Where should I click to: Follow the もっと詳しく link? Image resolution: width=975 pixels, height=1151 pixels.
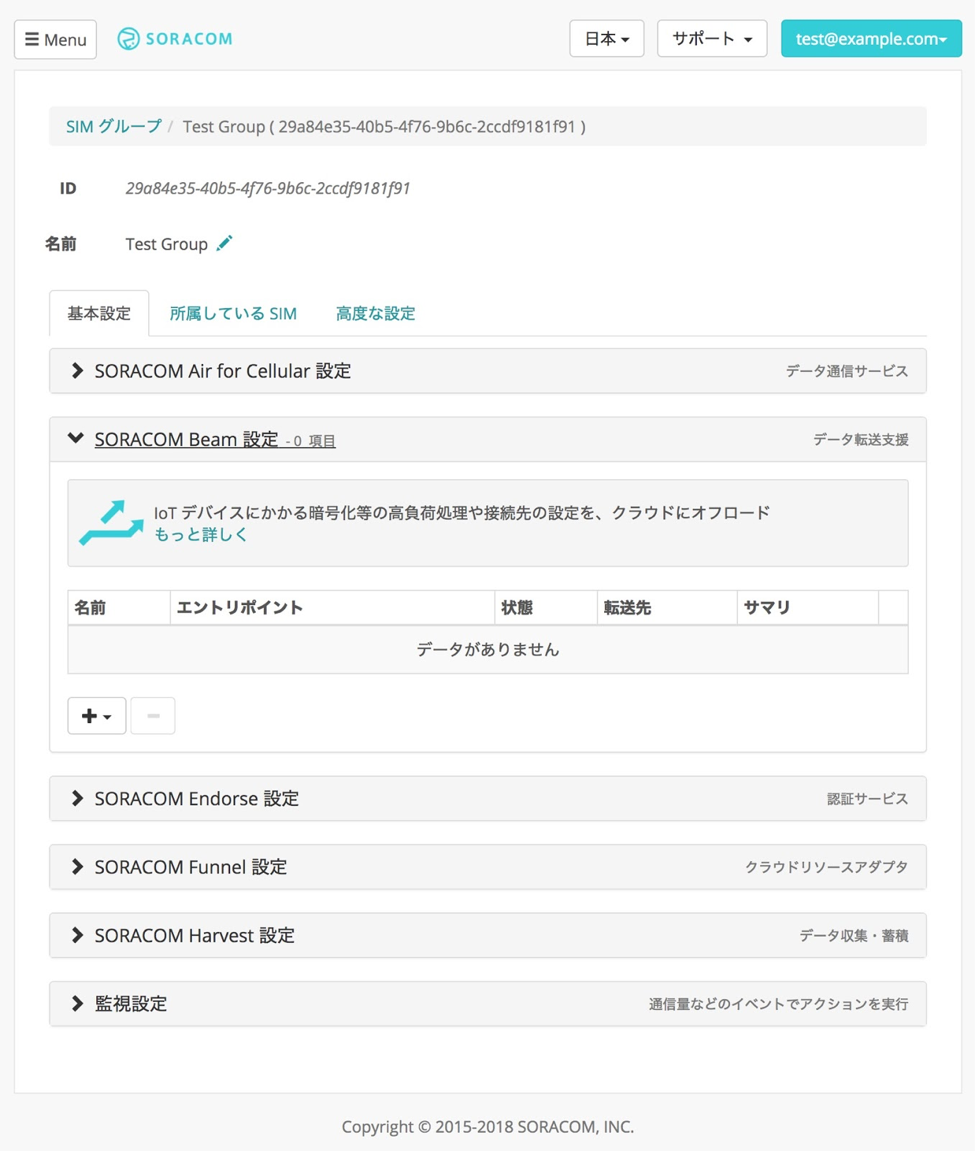point(200,534)
